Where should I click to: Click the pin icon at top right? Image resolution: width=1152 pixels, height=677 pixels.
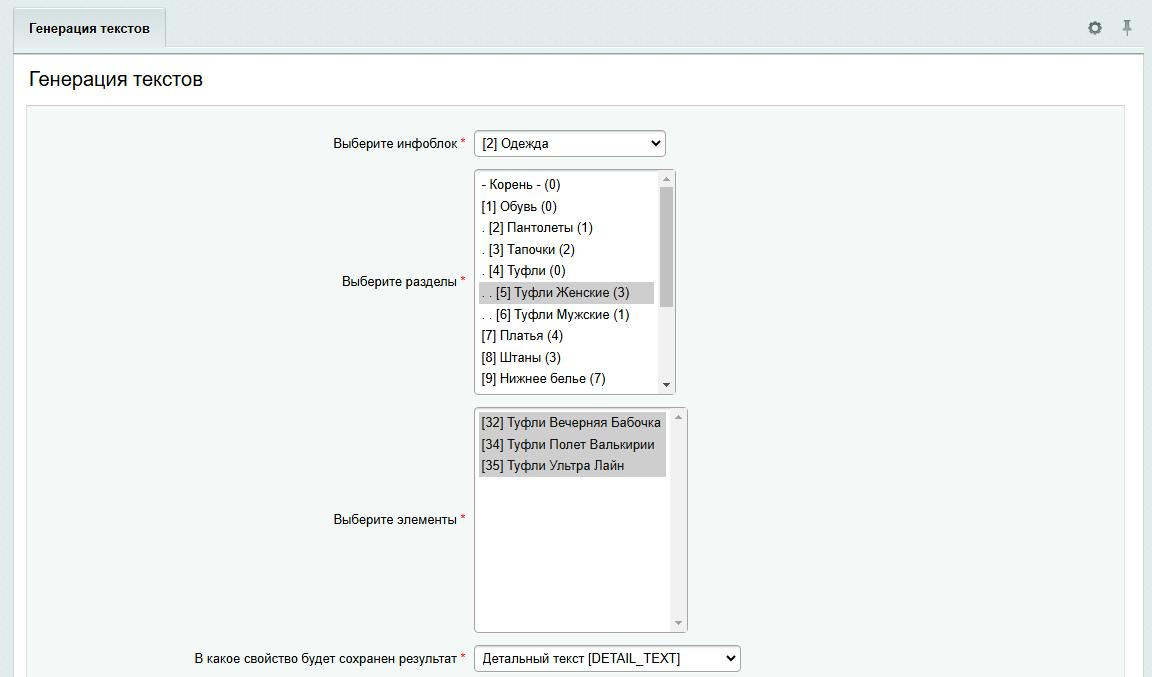[x=1127, y=28]
